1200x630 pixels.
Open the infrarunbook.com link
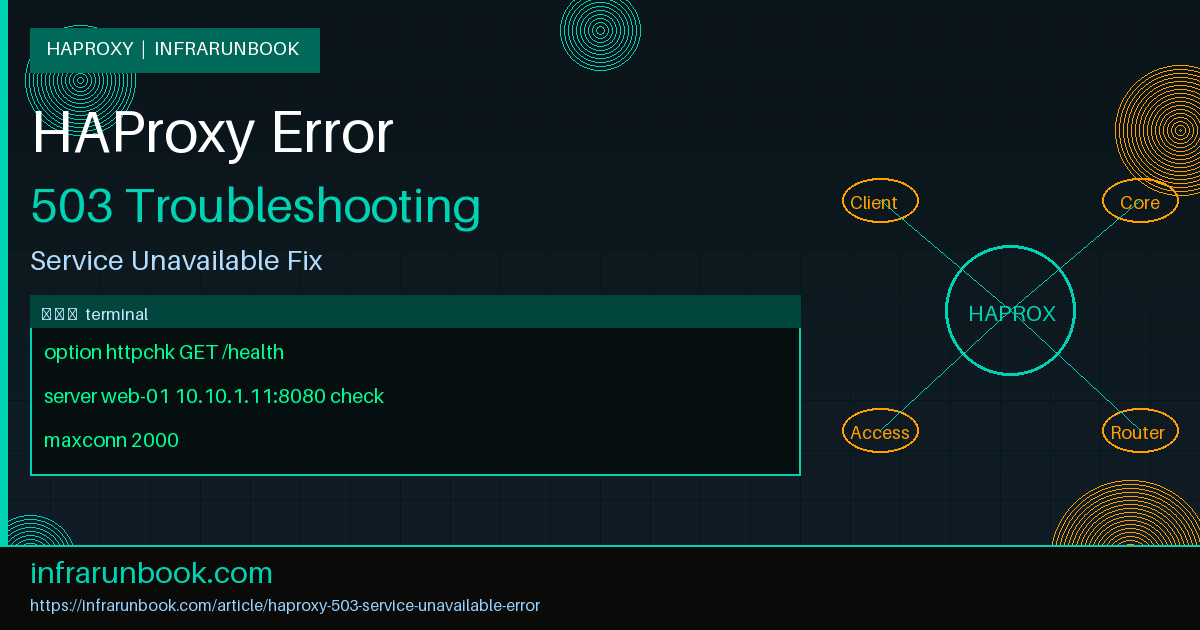click(151, 572)
